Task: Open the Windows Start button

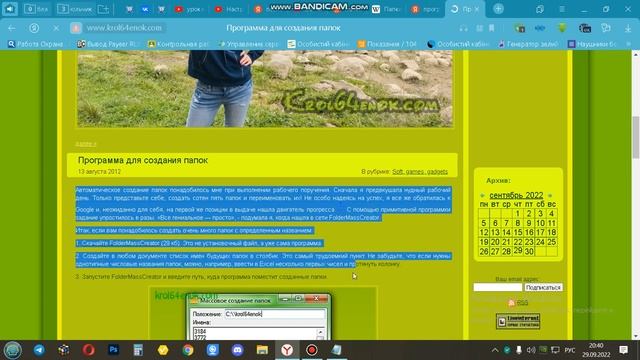Action: pyautogui.click(x=13, y=350)
